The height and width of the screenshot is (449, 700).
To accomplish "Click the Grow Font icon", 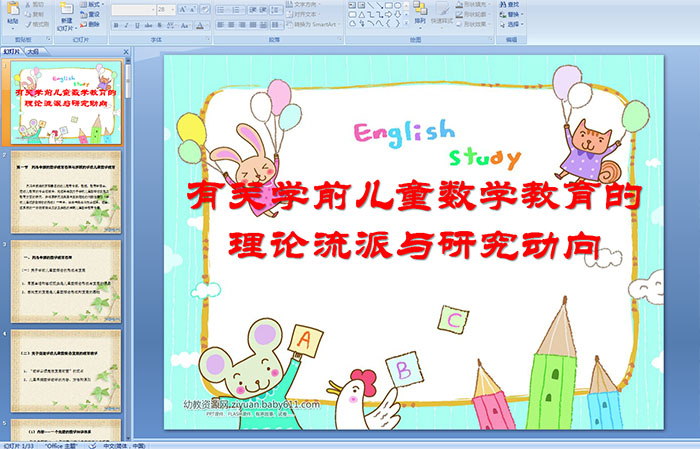I will click(x=183, y=9).
